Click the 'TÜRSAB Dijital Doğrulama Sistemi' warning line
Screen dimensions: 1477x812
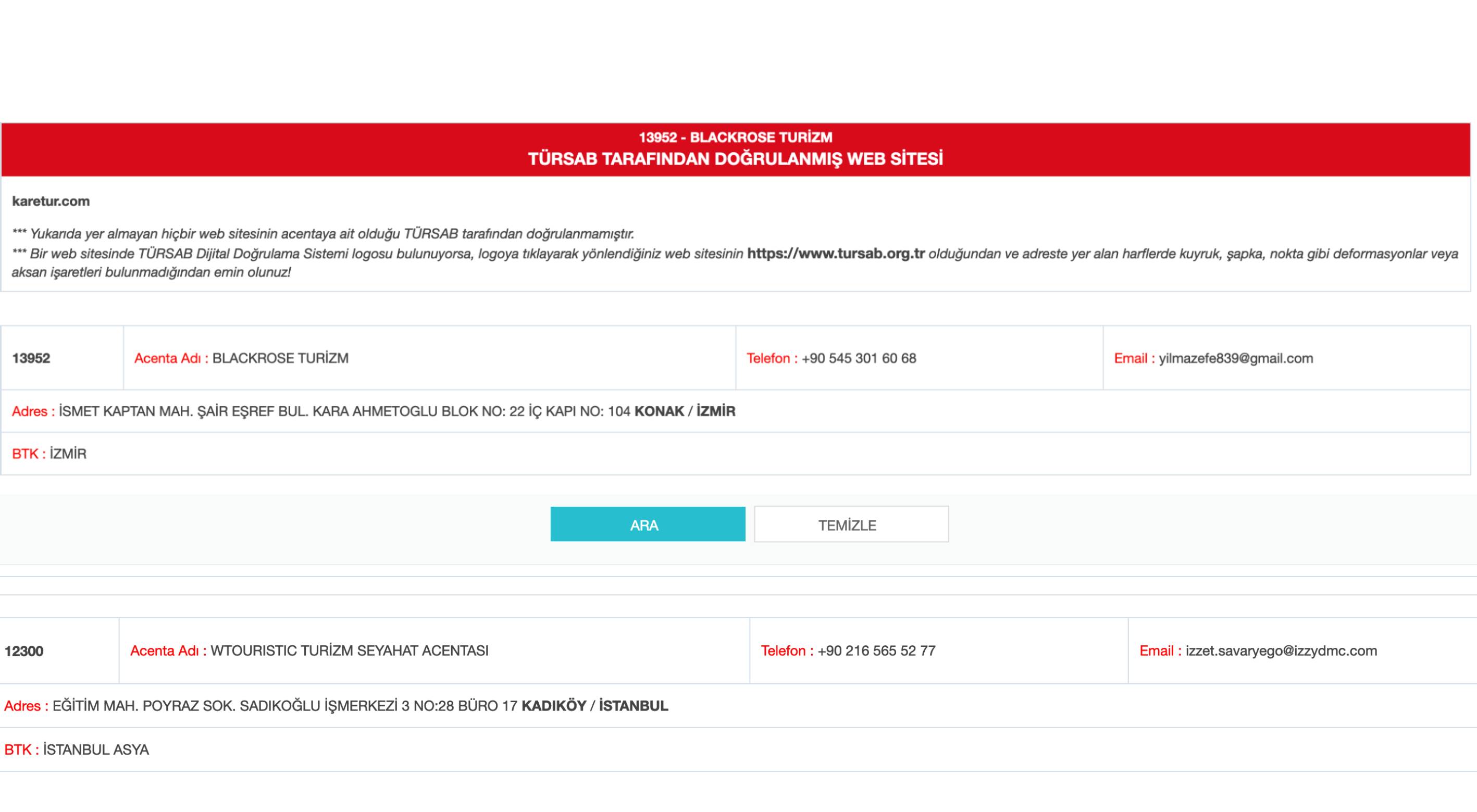[735, 254]
